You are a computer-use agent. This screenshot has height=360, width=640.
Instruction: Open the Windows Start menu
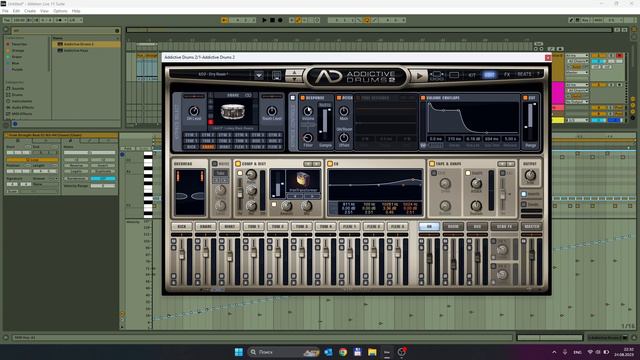(239, 352)
